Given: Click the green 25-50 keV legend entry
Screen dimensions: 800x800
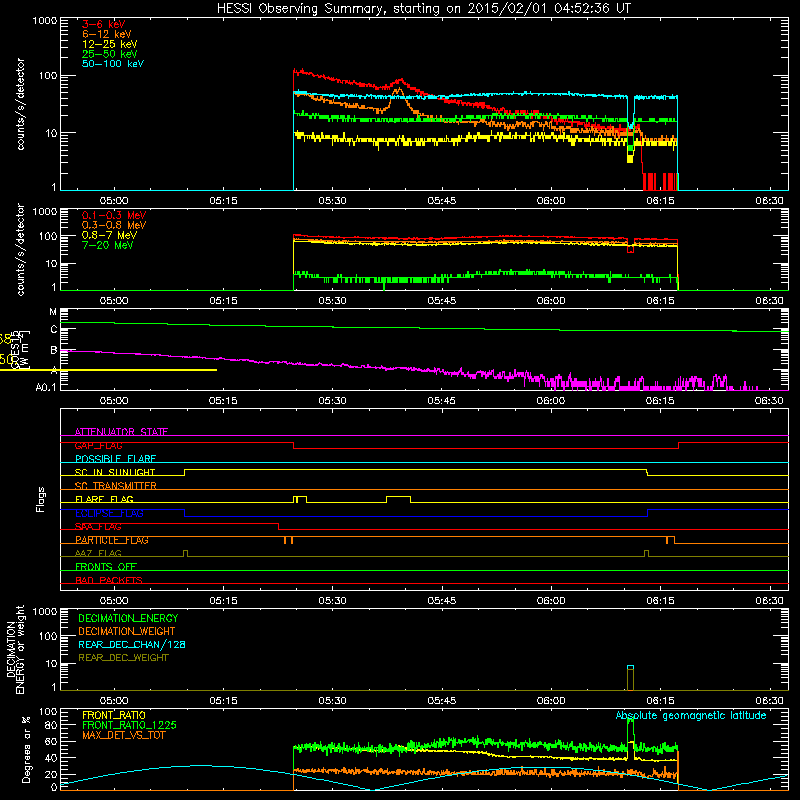Looking at the screenshot, I should coord(110,54).
